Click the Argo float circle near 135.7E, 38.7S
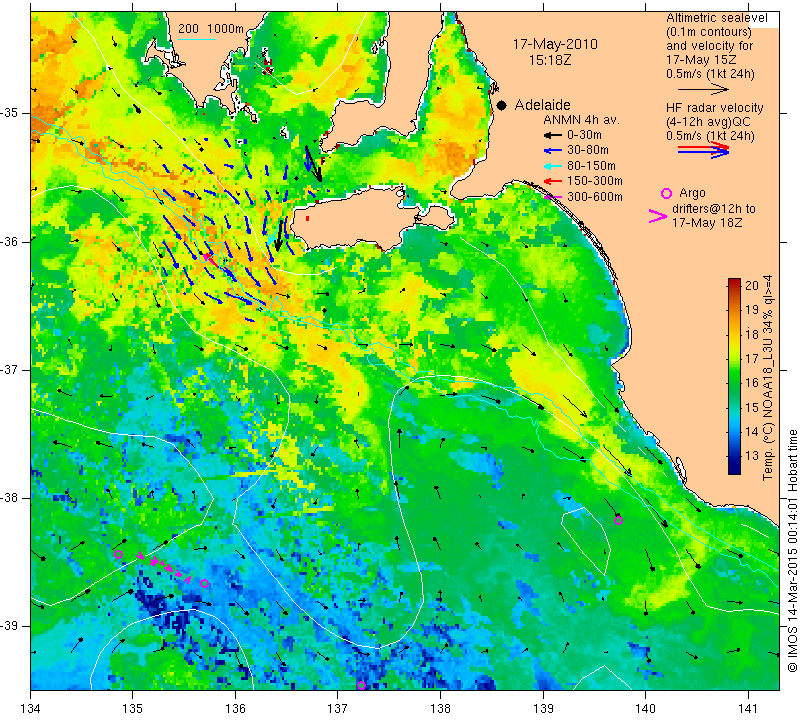This screenshot has width=800, height=720. [x=204, y=584]
